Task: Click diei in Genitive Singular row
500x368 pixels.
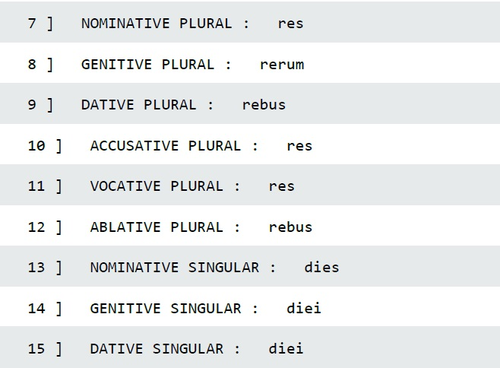Action: pos(304,308)
